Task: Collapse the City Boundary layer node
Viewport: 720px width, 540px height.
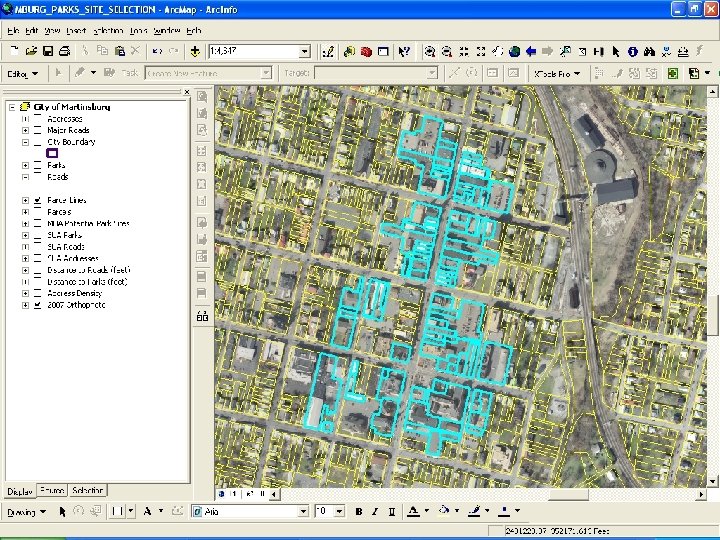Action: (25, 142)
